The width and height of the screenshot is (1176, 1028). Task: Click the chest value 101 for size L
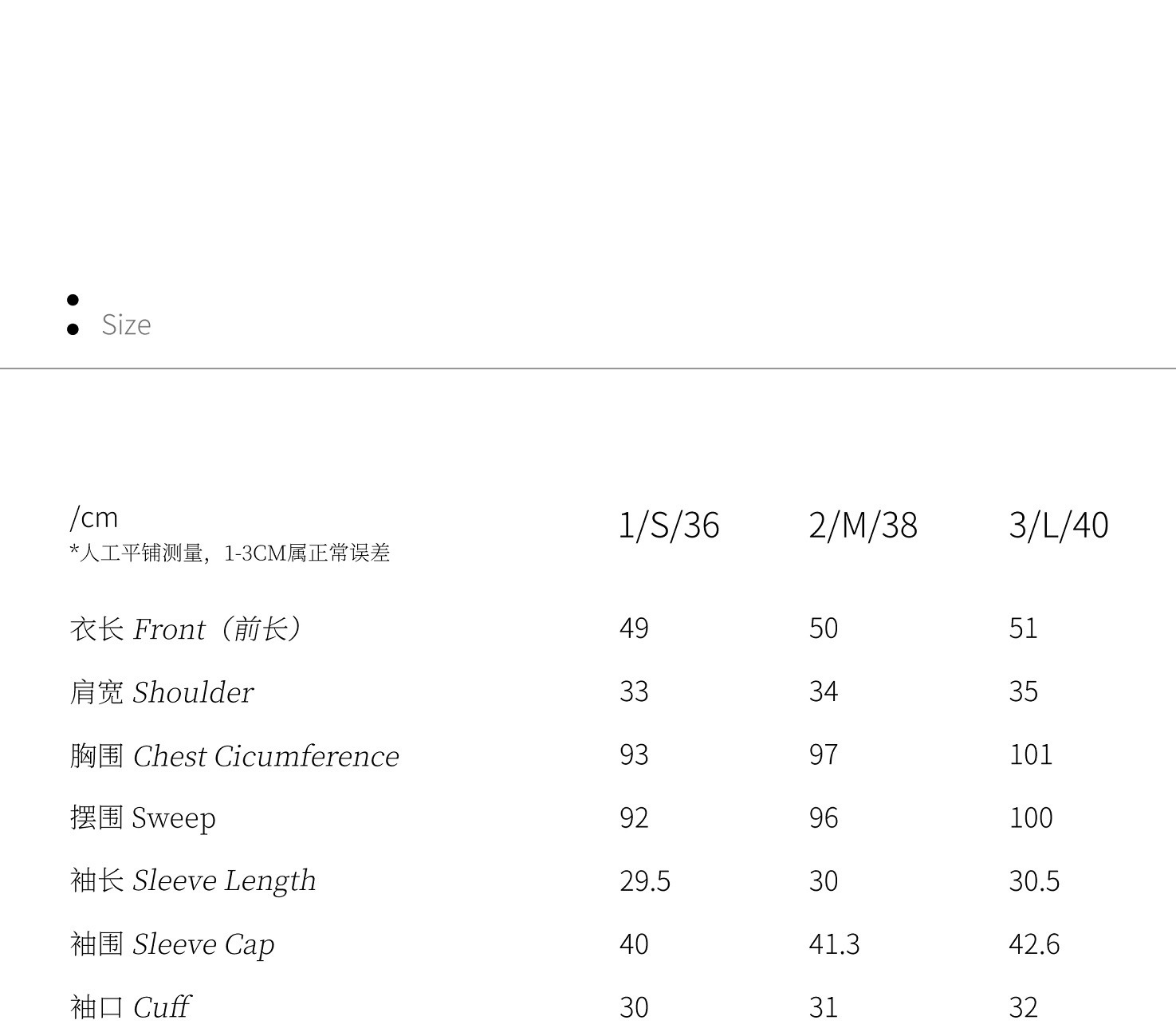(1030, 754)
